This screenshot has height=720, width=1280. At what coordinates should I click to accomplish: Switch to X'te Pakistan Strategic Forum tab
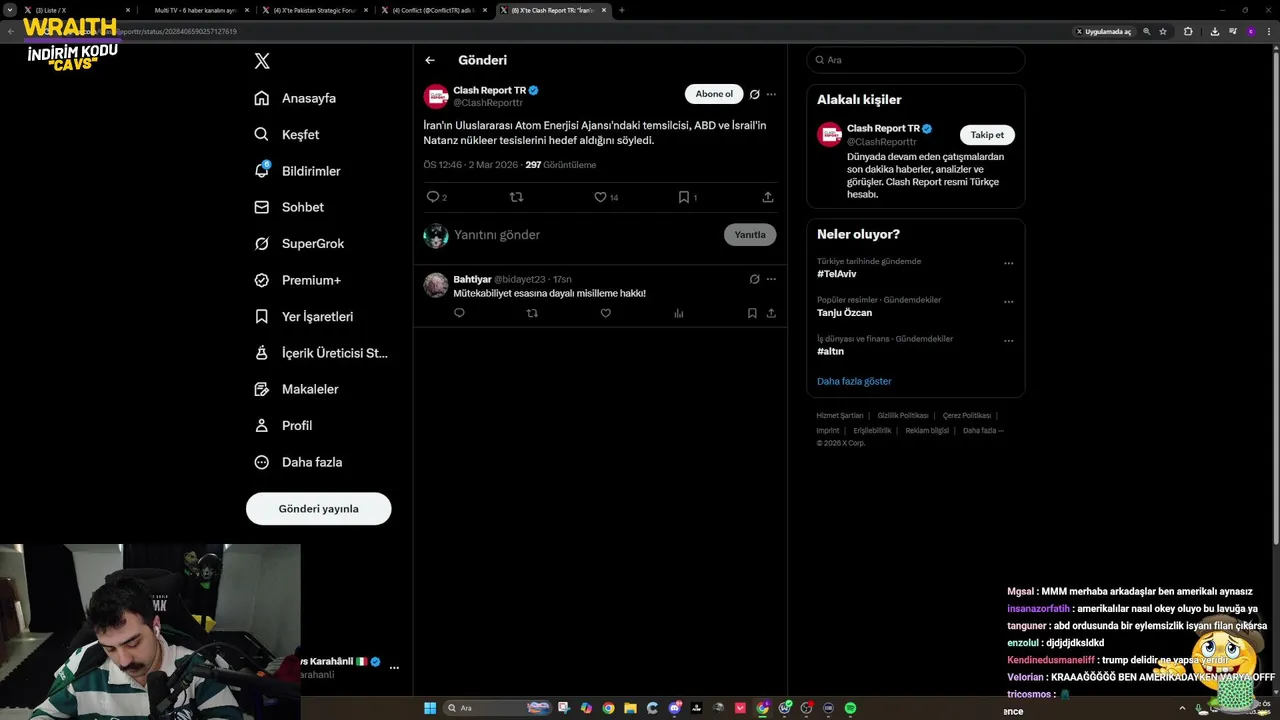(x=314, y=10)
